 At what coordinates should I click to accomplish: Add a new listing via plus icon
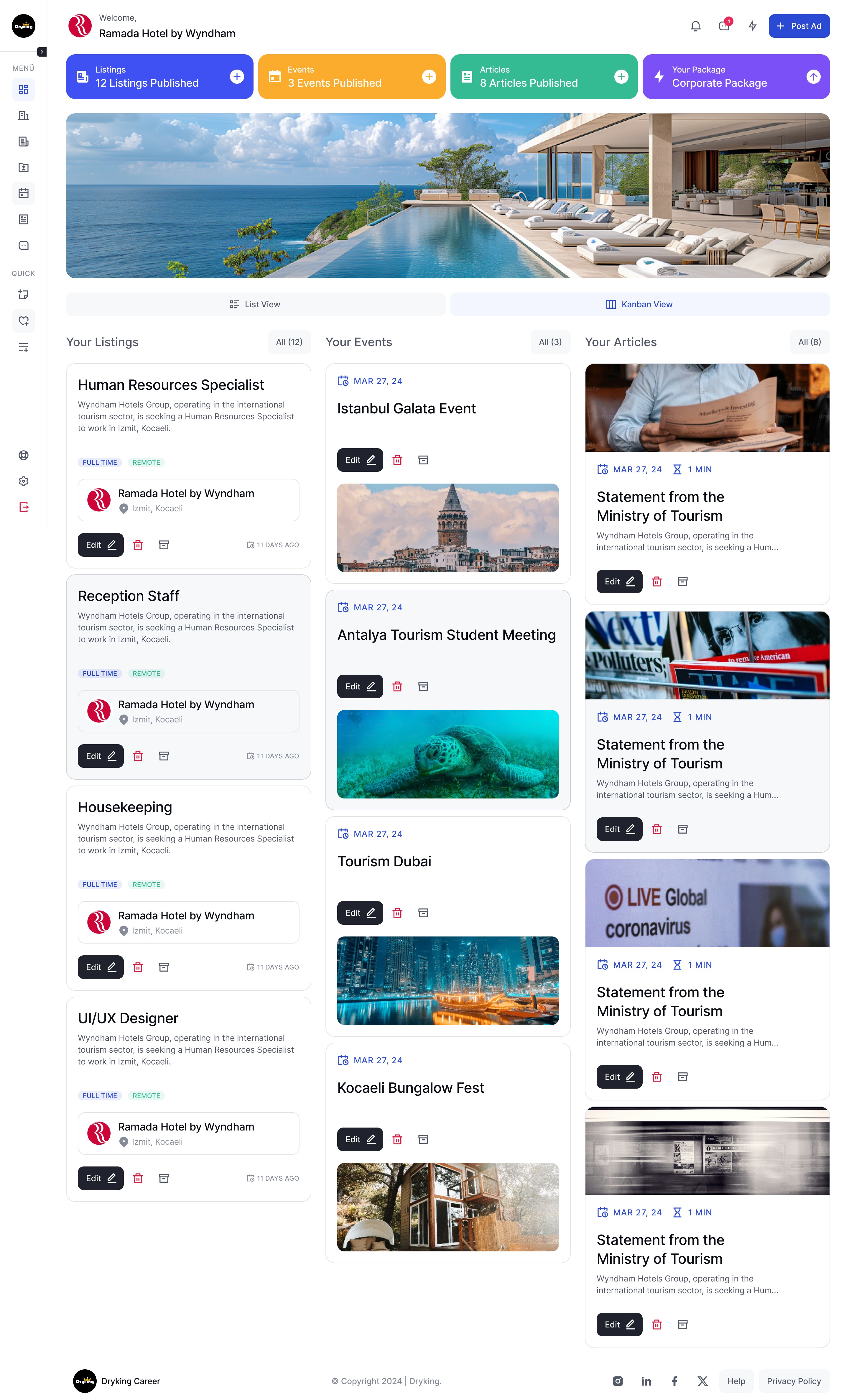pyautogui.click(x=237, y=77)
